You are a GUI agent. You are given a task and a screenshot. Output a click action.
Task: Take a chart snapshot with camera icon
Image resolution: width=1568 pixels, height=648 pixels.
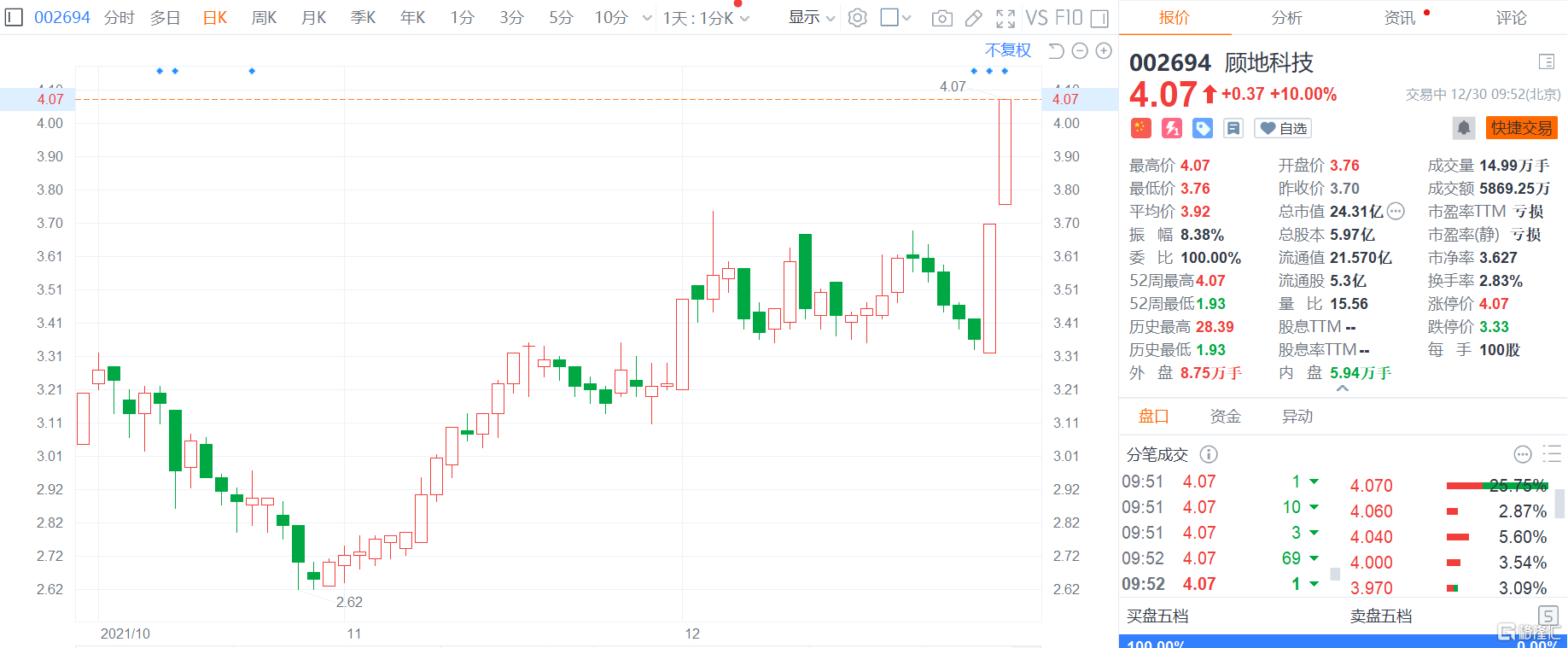pos(942,18)
